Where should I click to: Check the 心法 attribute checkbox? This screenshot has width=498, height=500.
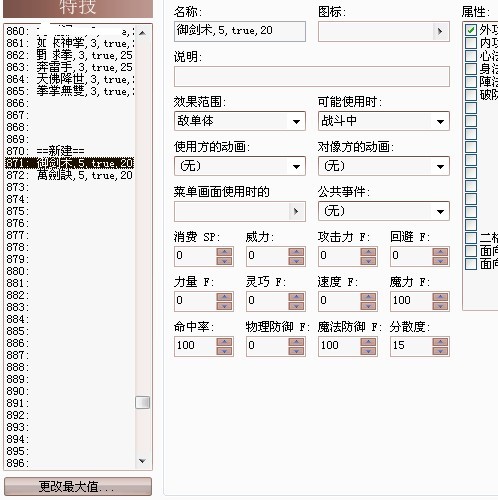(471, 56)
